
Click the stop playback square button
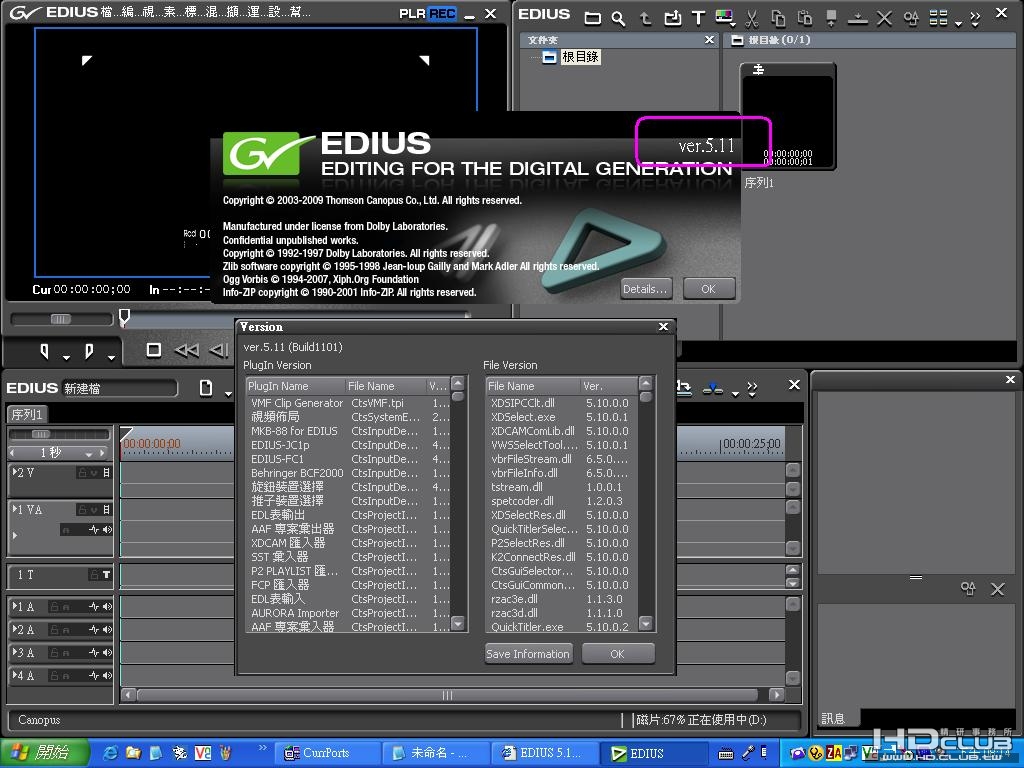tap(153, 351)
